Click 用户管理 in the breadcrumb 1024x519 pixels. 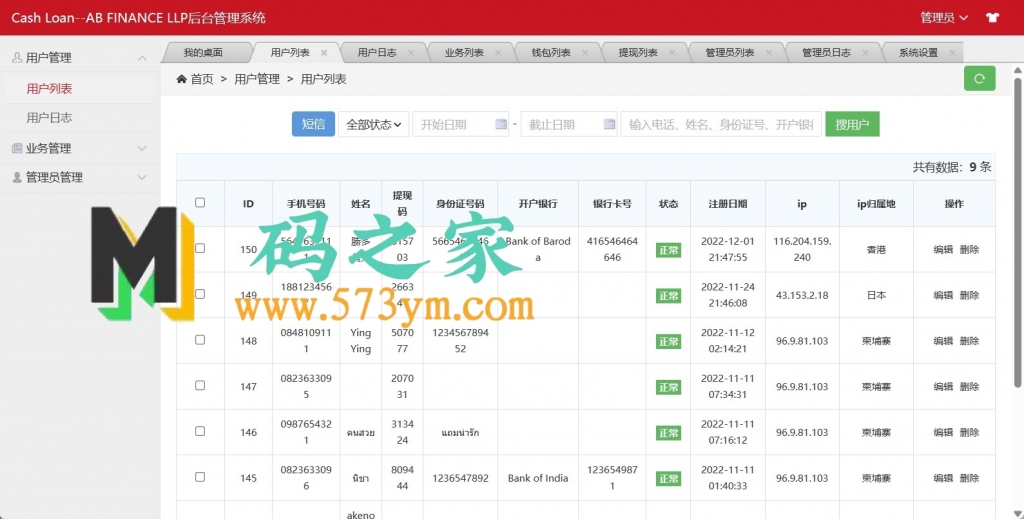click(257, 79)
